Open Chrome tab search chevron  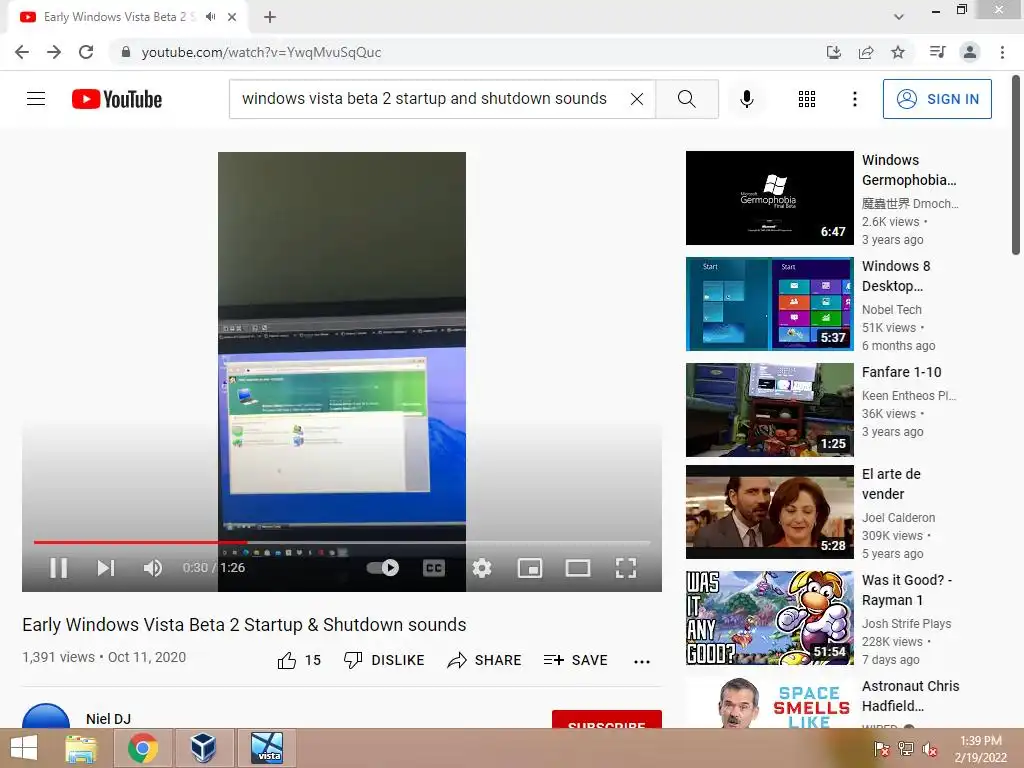[899, 17]
